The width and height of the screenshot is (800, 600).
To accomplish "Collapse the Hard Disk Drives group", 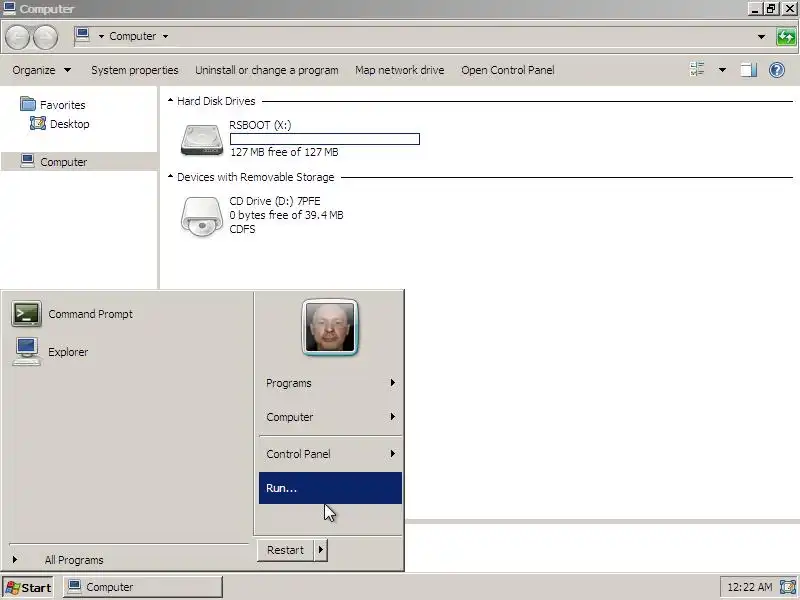I will 170,101.
